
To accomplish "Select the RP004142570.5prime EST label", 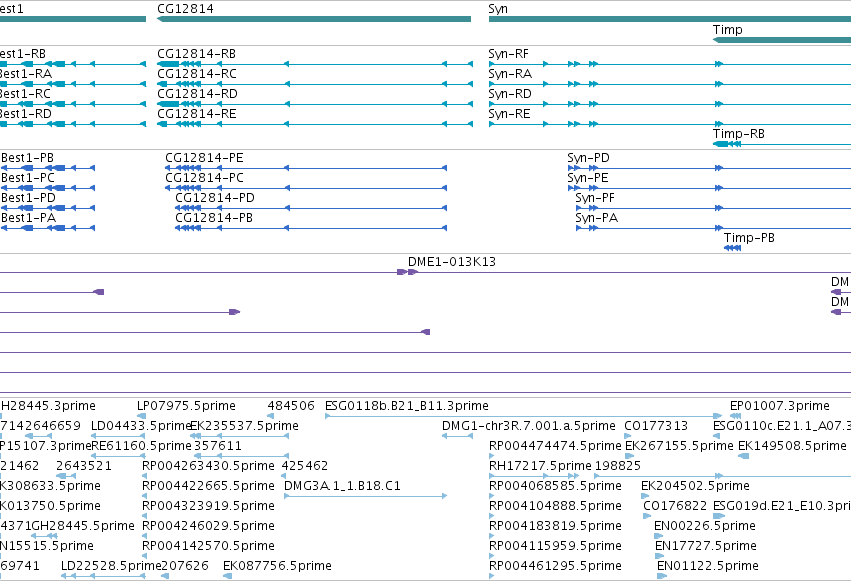I will click(208, 547).
